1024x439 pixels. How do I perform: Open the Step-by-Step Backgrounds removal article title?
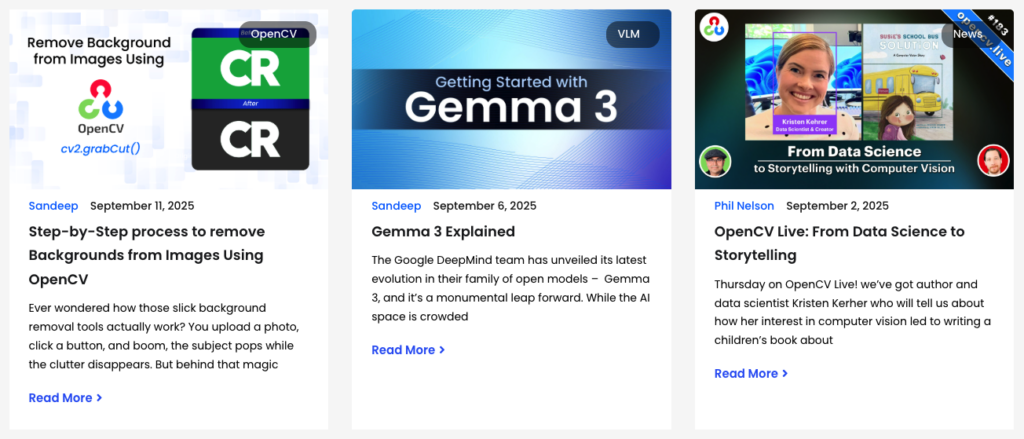coord(146,255)
